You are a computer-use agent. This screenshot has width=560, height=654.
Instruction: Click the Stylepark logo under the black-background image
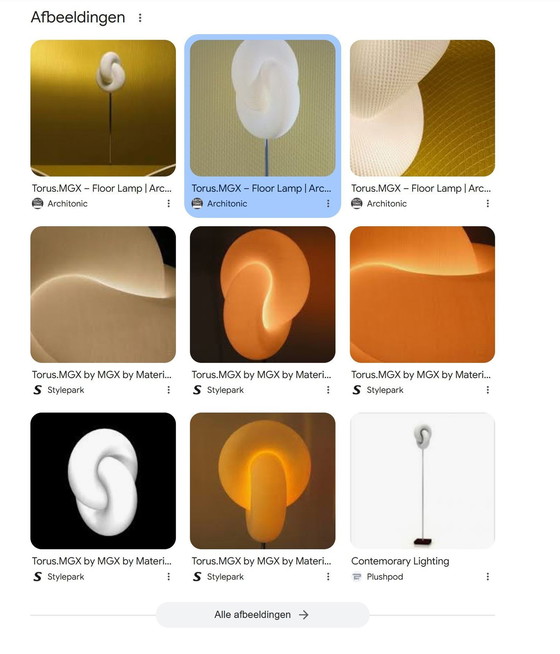pyautogui.click(x=38, y=576)
